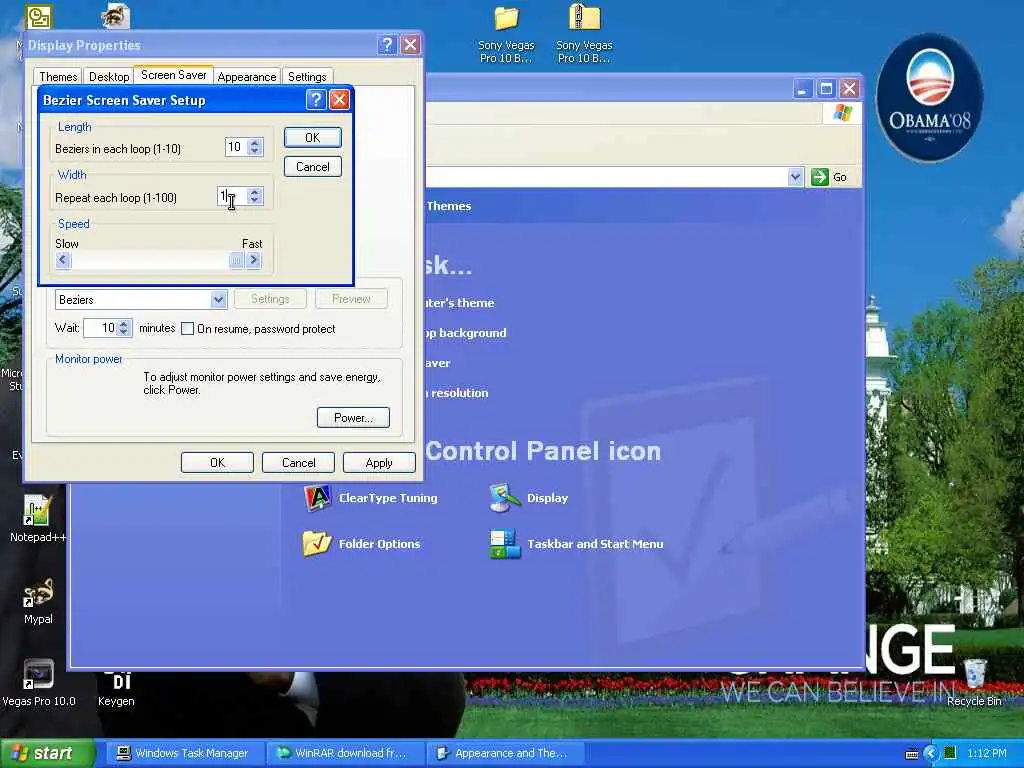
Task: Open the Notepad++ desktop shortcut
Action: pyautogui.click(x=37, y=519)
